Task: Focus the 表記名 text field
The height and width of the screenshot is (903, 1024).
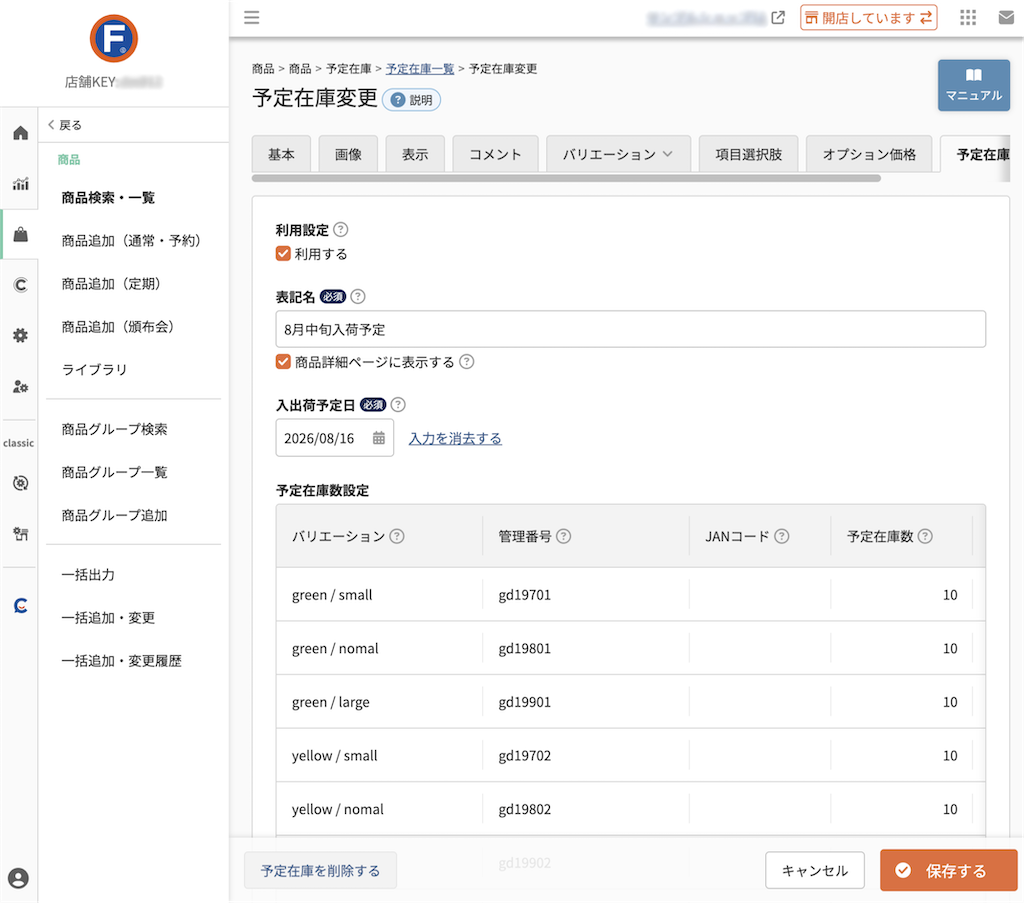Action: tap(630, 329)
